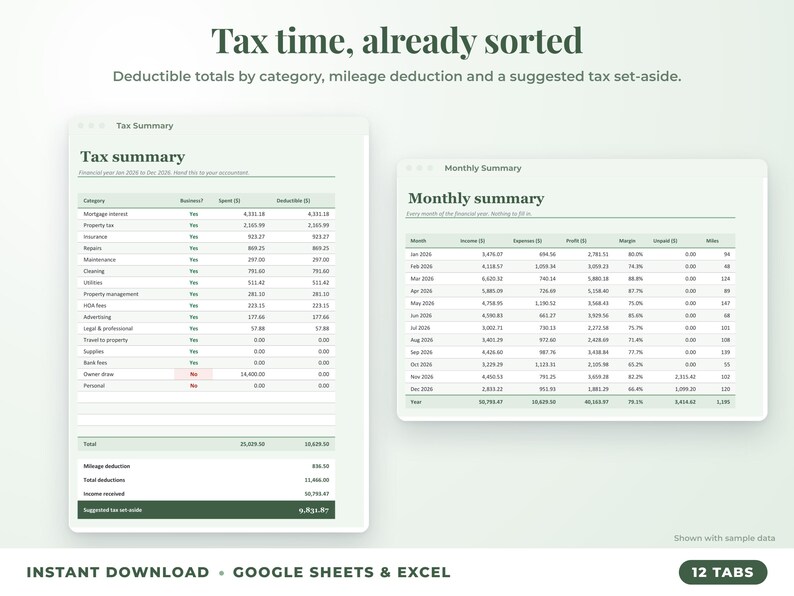
Task: Click the "Every month of the financial year" note
Action: (x=469, y=214)
